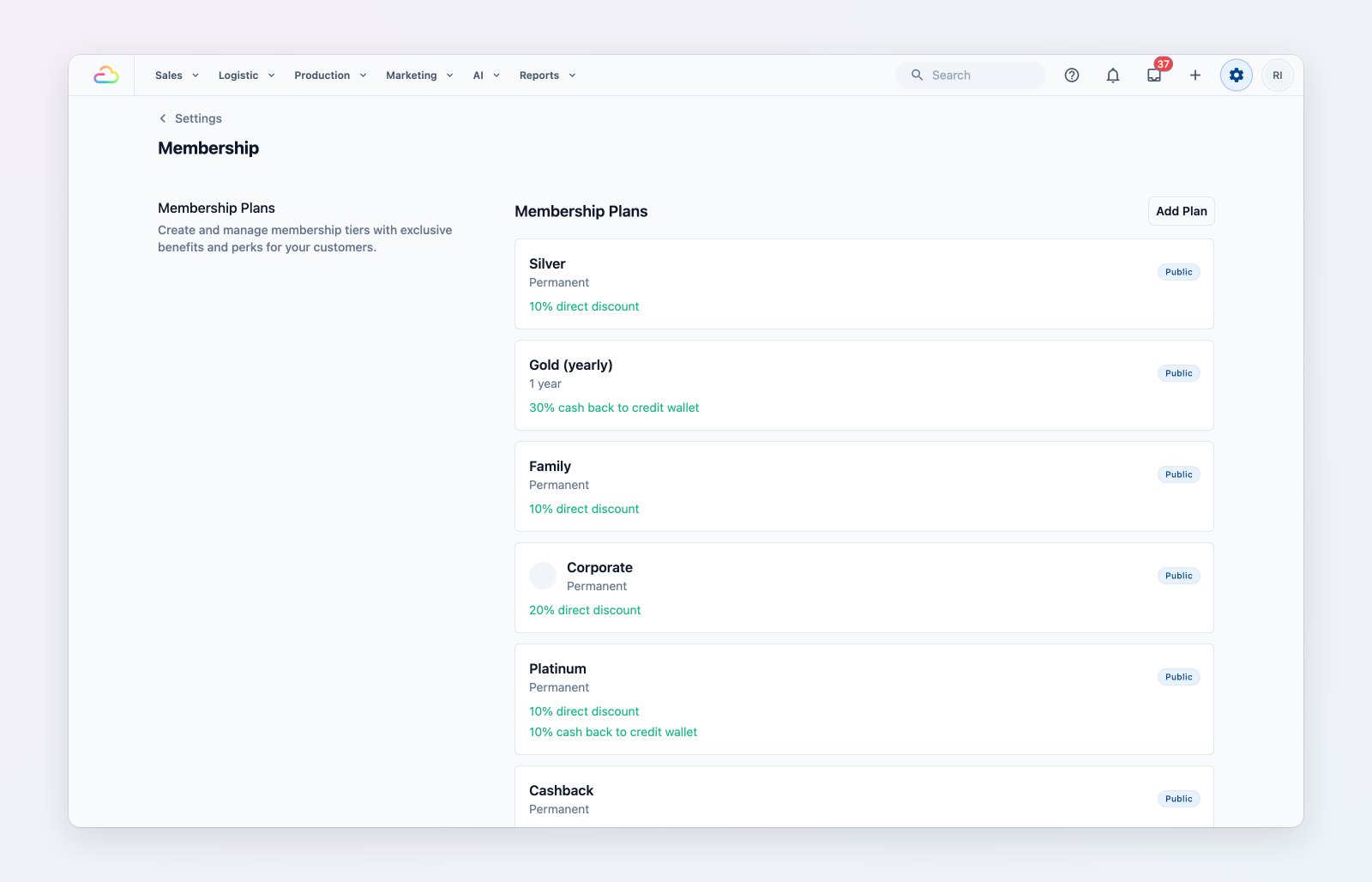Open the Family plan title
The height and width of the screenshot is (882, 1372).
[x=550, y=466]
